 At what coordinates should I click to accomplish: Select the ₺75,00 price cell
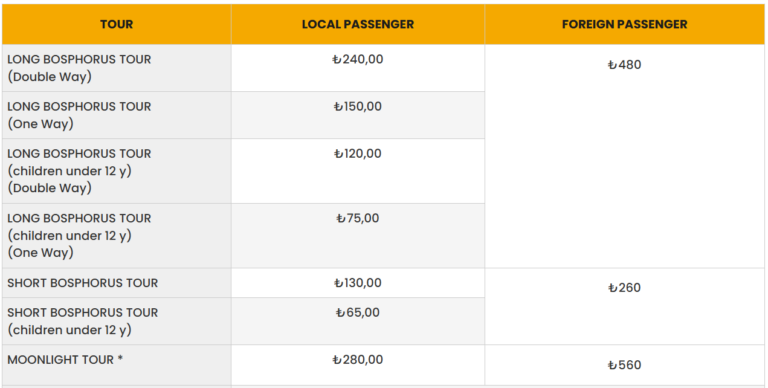(358, 236)
